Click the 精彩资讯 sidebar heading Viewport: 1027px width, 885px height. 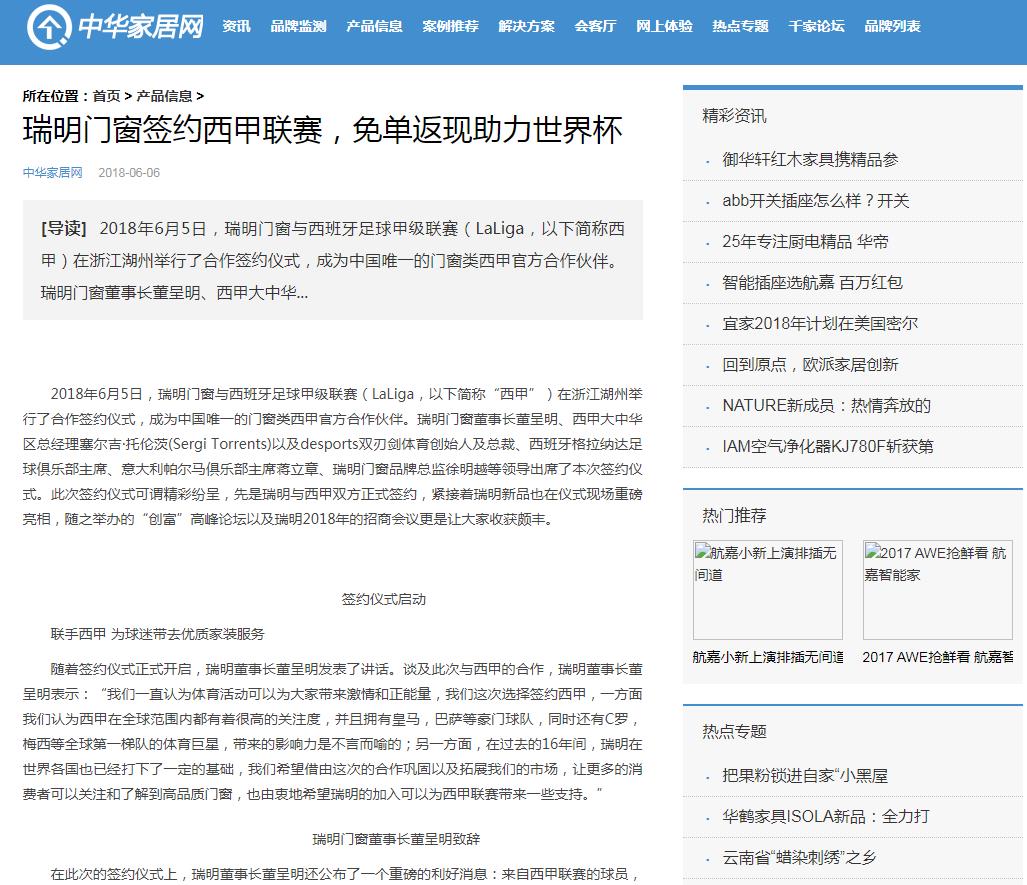coord(734,116)
